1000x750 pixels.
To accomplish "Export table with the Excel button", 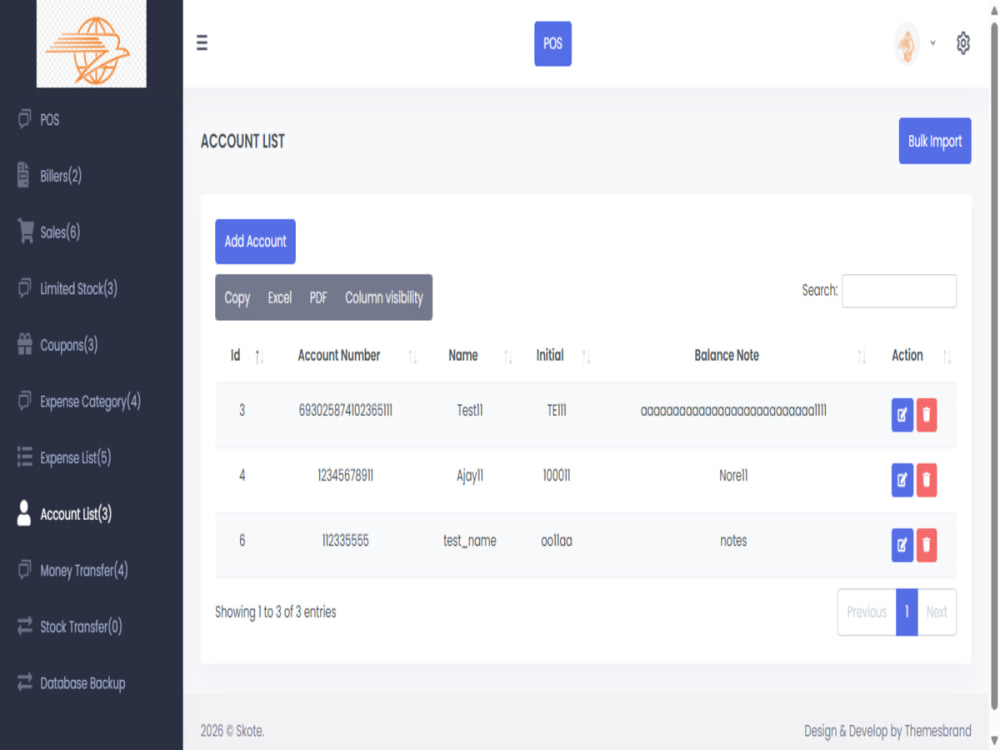I will point(279,298).
